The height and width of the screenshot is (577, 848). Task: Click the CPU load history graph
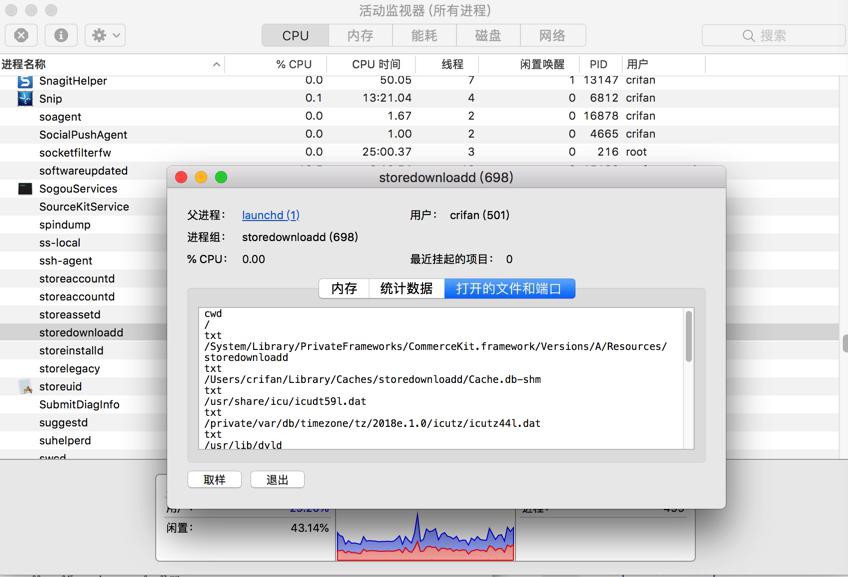(426, 535)
